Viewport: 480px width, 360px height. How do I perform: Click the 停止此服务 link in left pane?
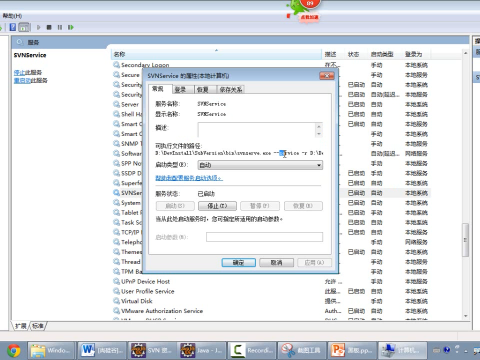pyautogui.click(x=28, y=72)
